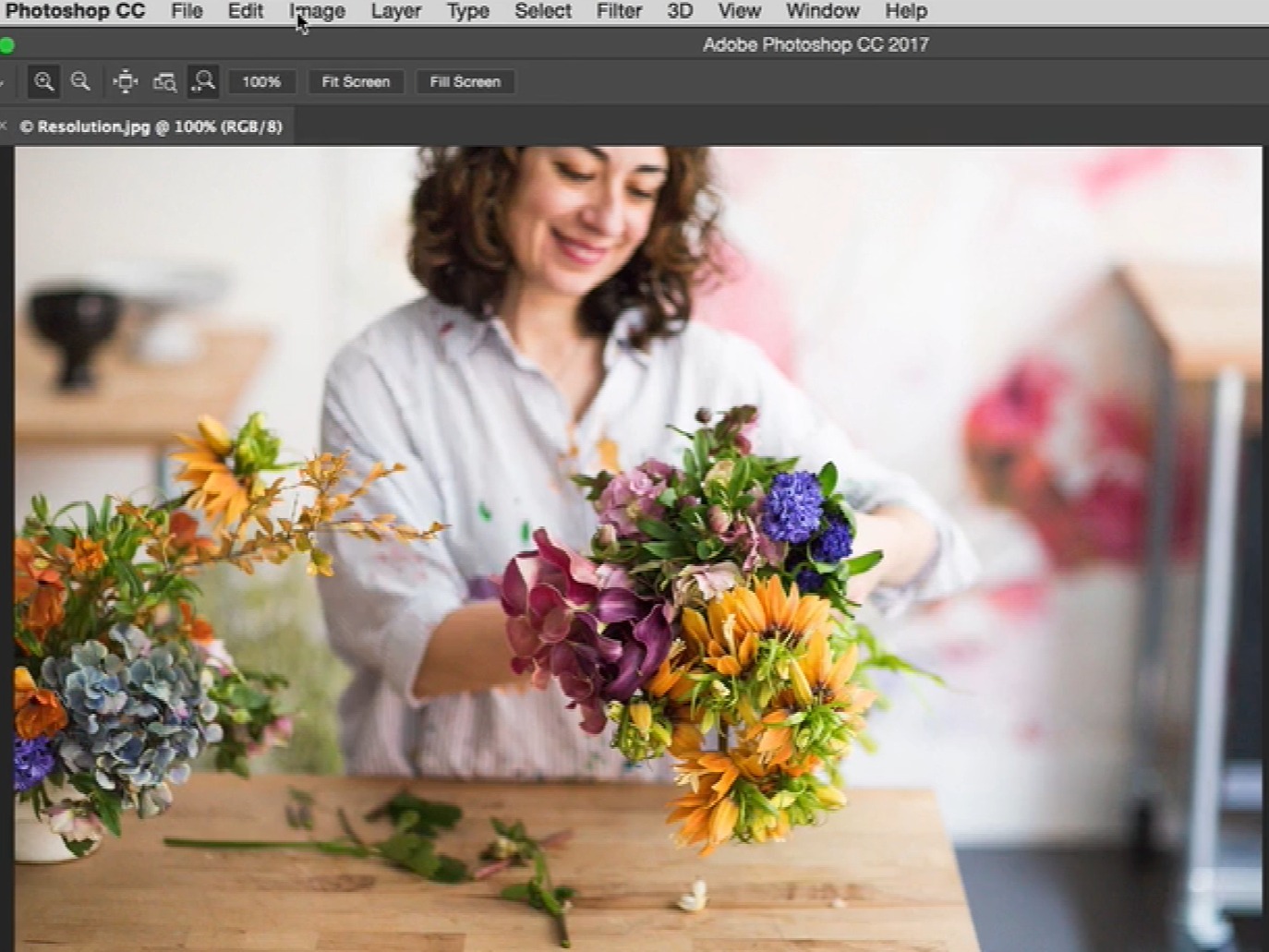Open the Layer menu
This screenshot has height=952, width=1269.
coord(395,11)
